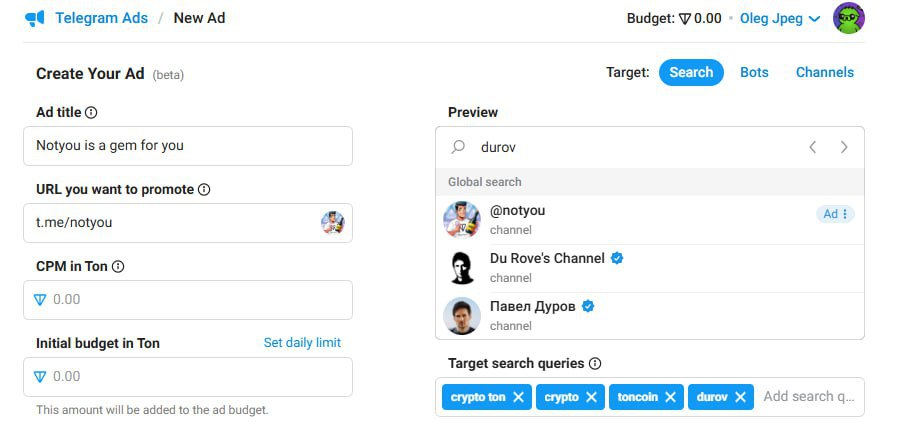Select the Search target tab
Screen dimensions: 897x422
pos(691,73)
